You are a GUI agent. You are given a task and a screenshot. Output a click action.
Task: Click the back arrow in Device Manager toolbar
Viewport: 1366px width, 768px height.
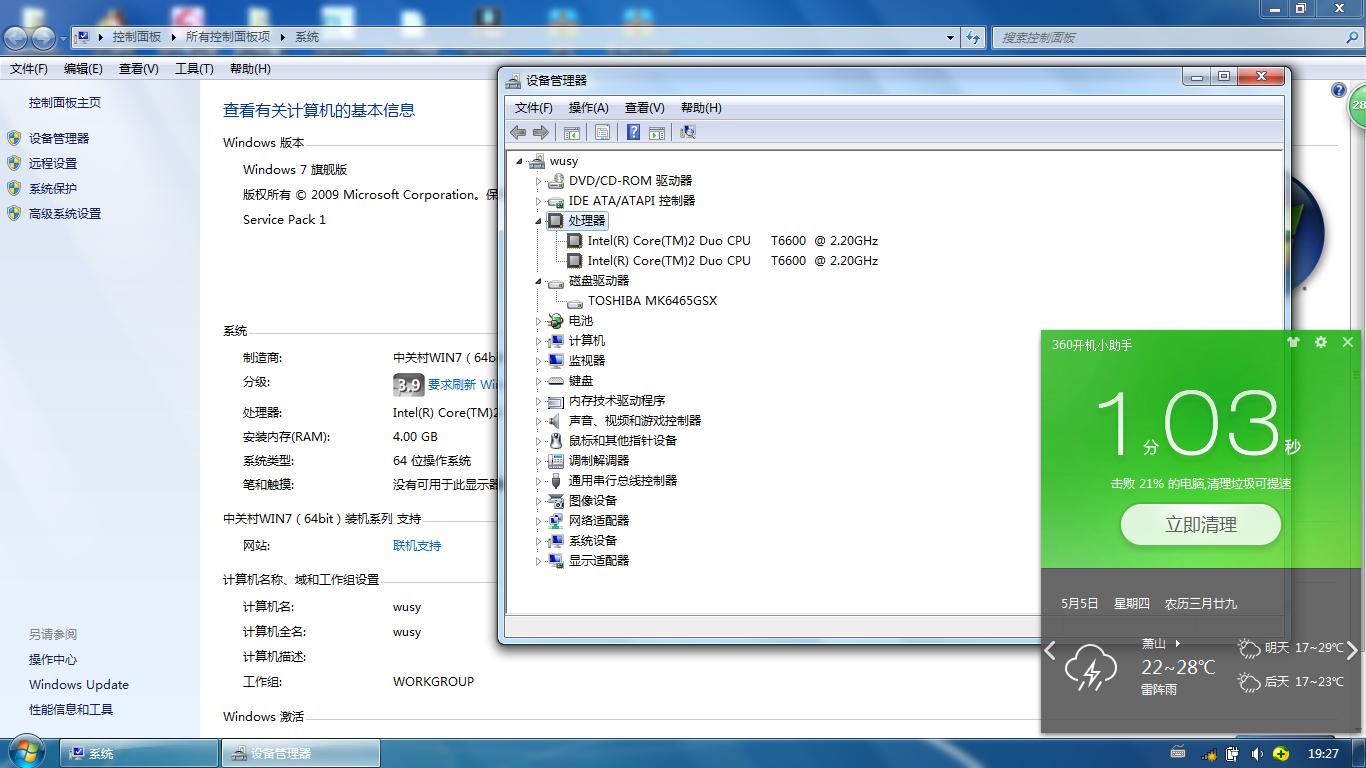click(518, 132)
